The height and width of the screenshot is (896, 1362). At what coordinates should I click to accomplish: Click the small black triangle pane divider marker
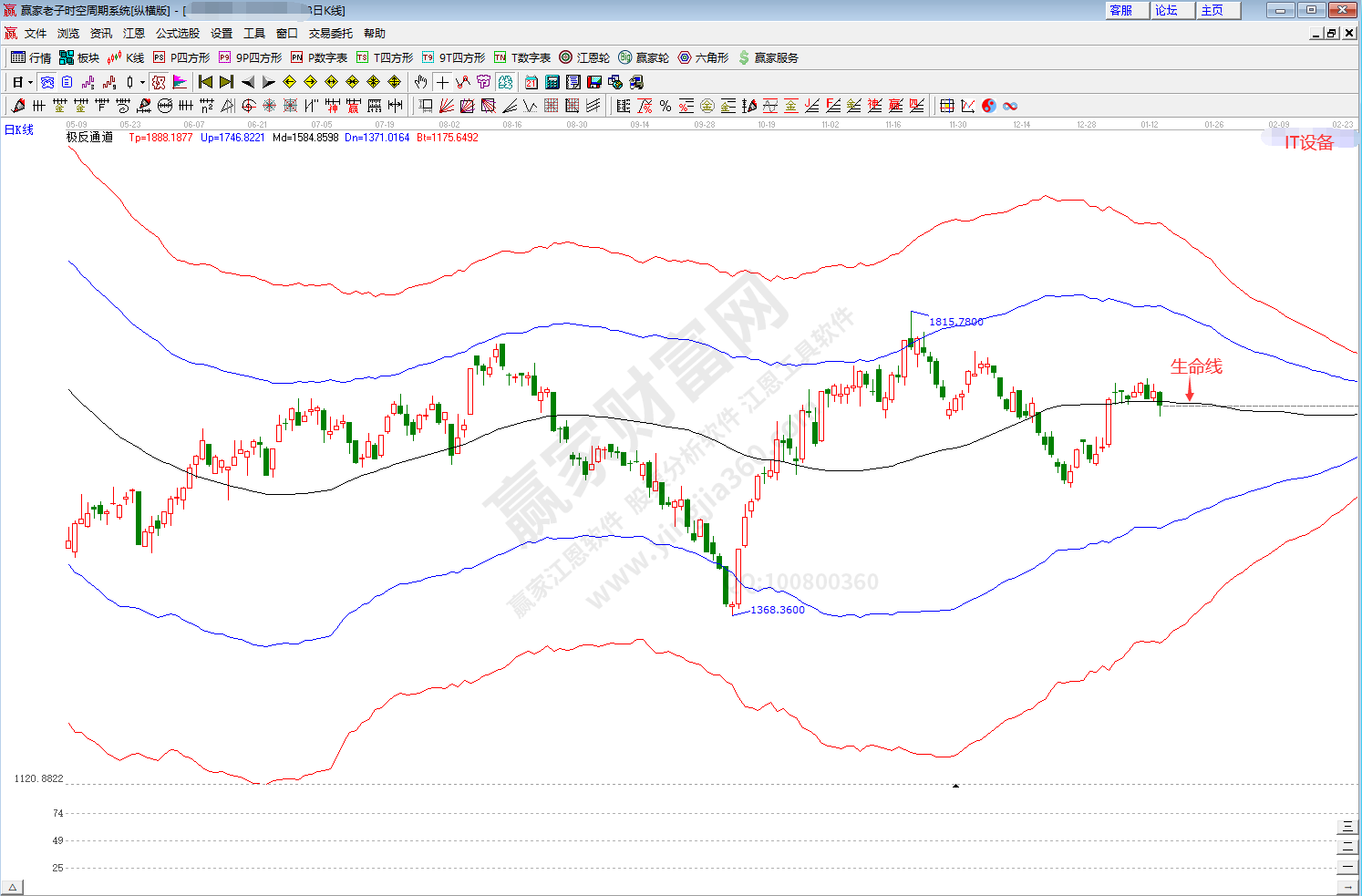955,785
